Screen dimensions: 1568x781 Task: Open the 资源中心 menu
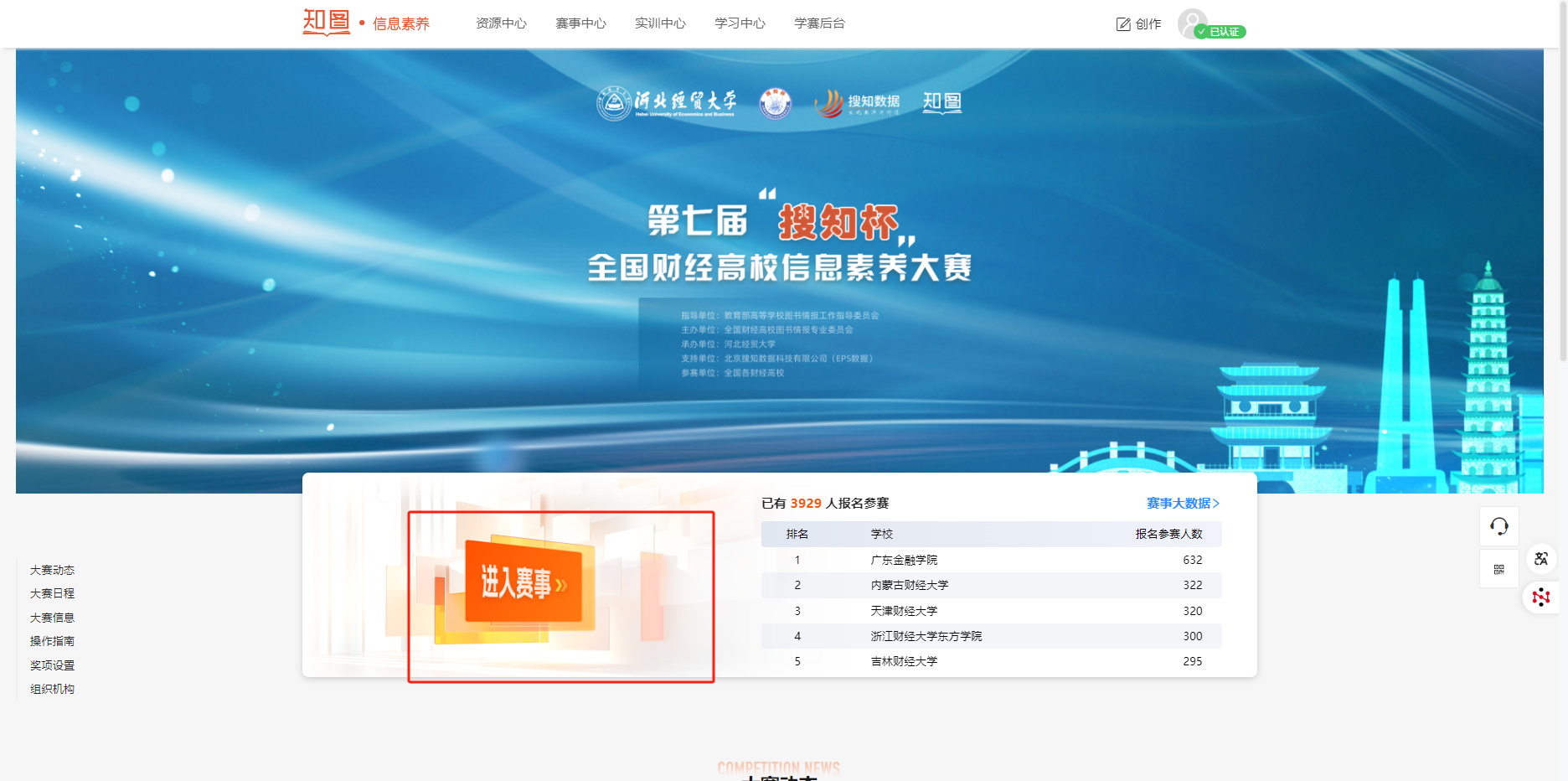[x=501, y=23]
